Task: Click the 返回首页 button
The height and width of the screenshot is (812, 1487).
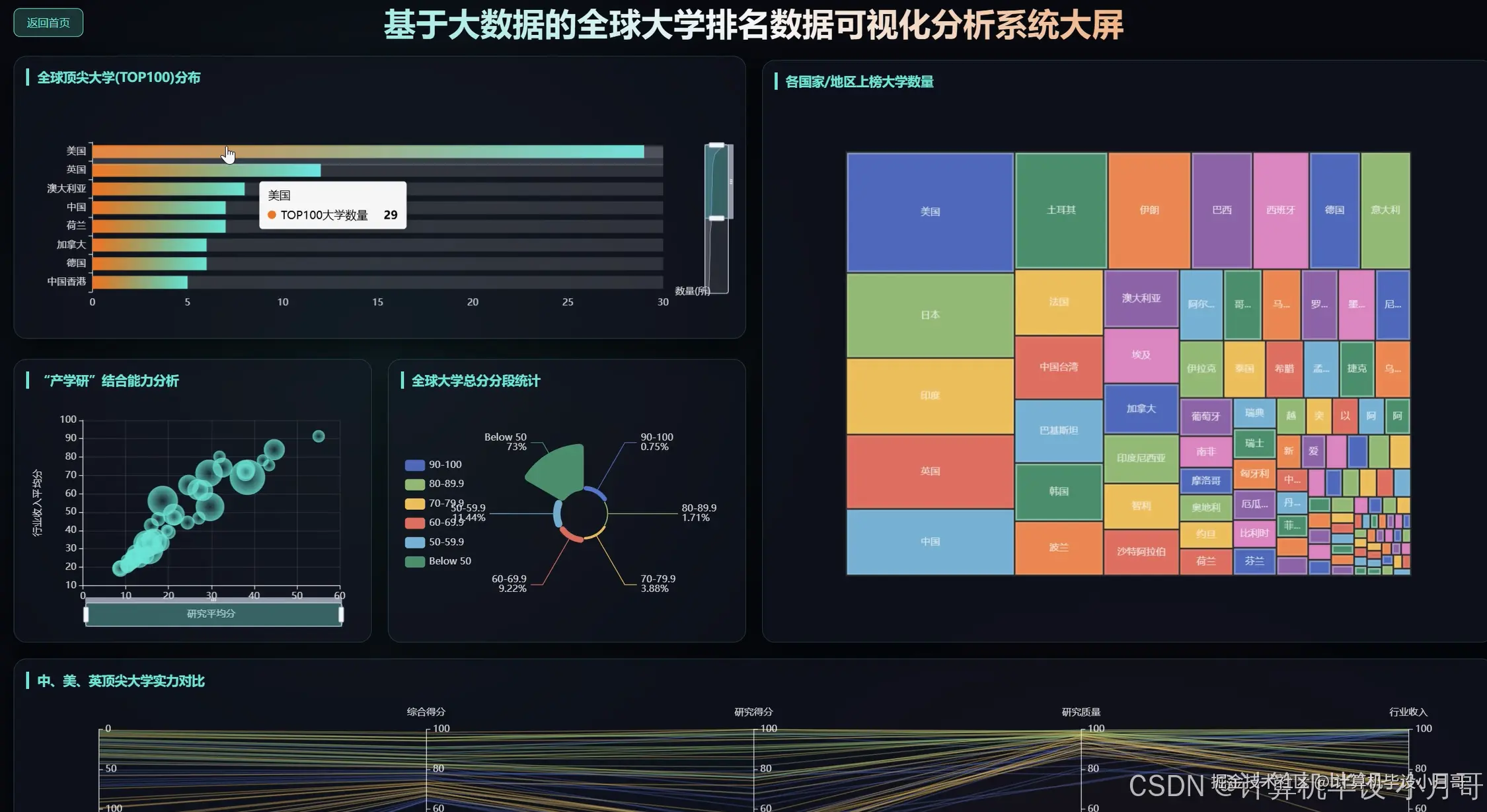Action: coord(48,22)
